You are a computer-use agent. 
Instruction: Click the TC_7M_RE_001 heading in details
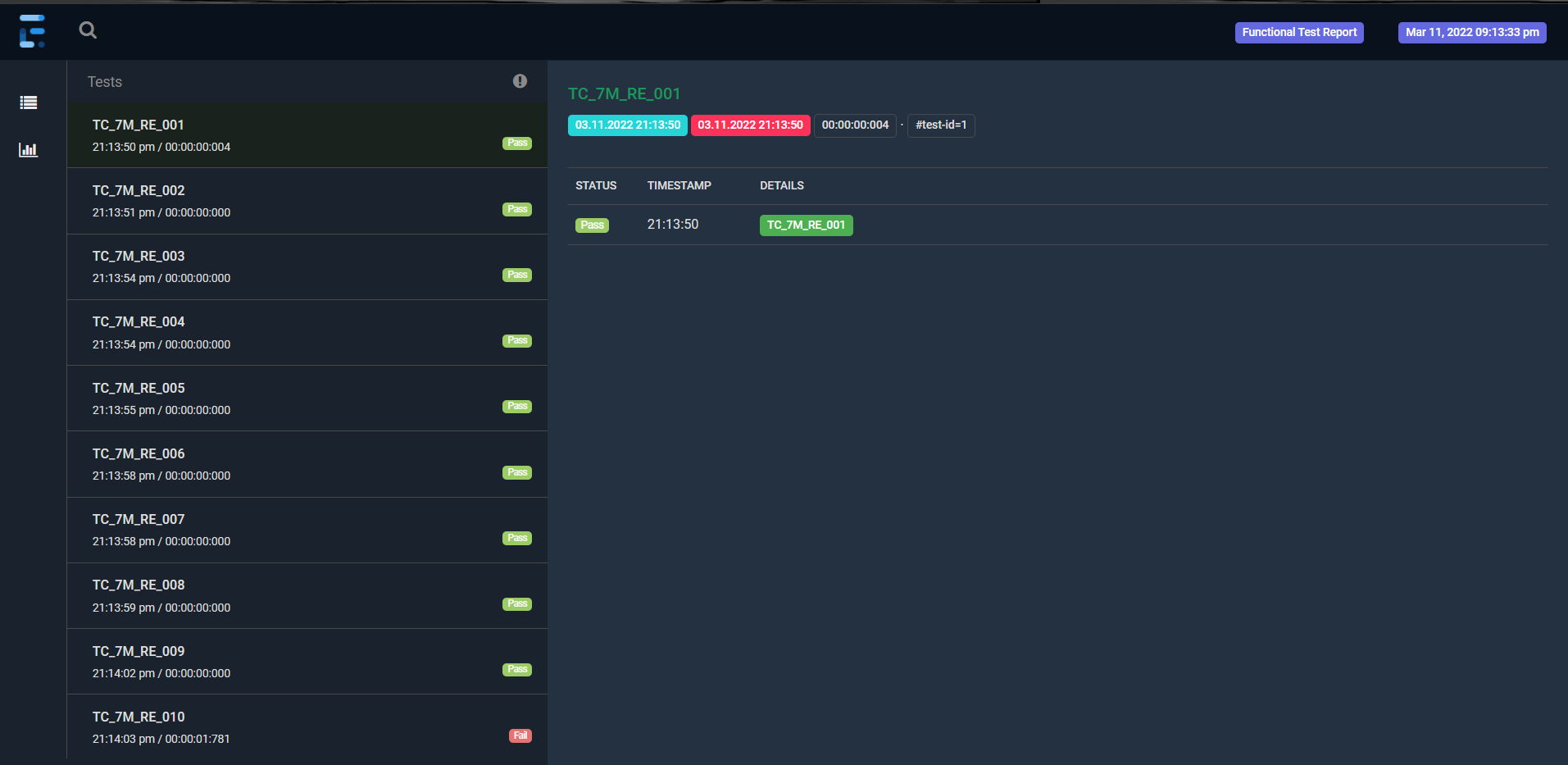tap(625, 93)
